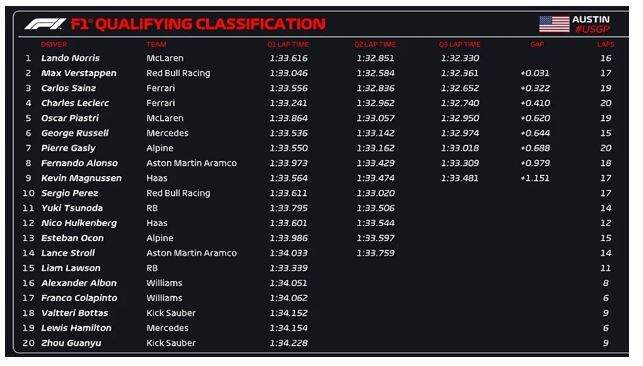Click the Q1 LAP TIME column header
Image resolution: width=643 pixels, height=366 pixels.
(288, 44)
